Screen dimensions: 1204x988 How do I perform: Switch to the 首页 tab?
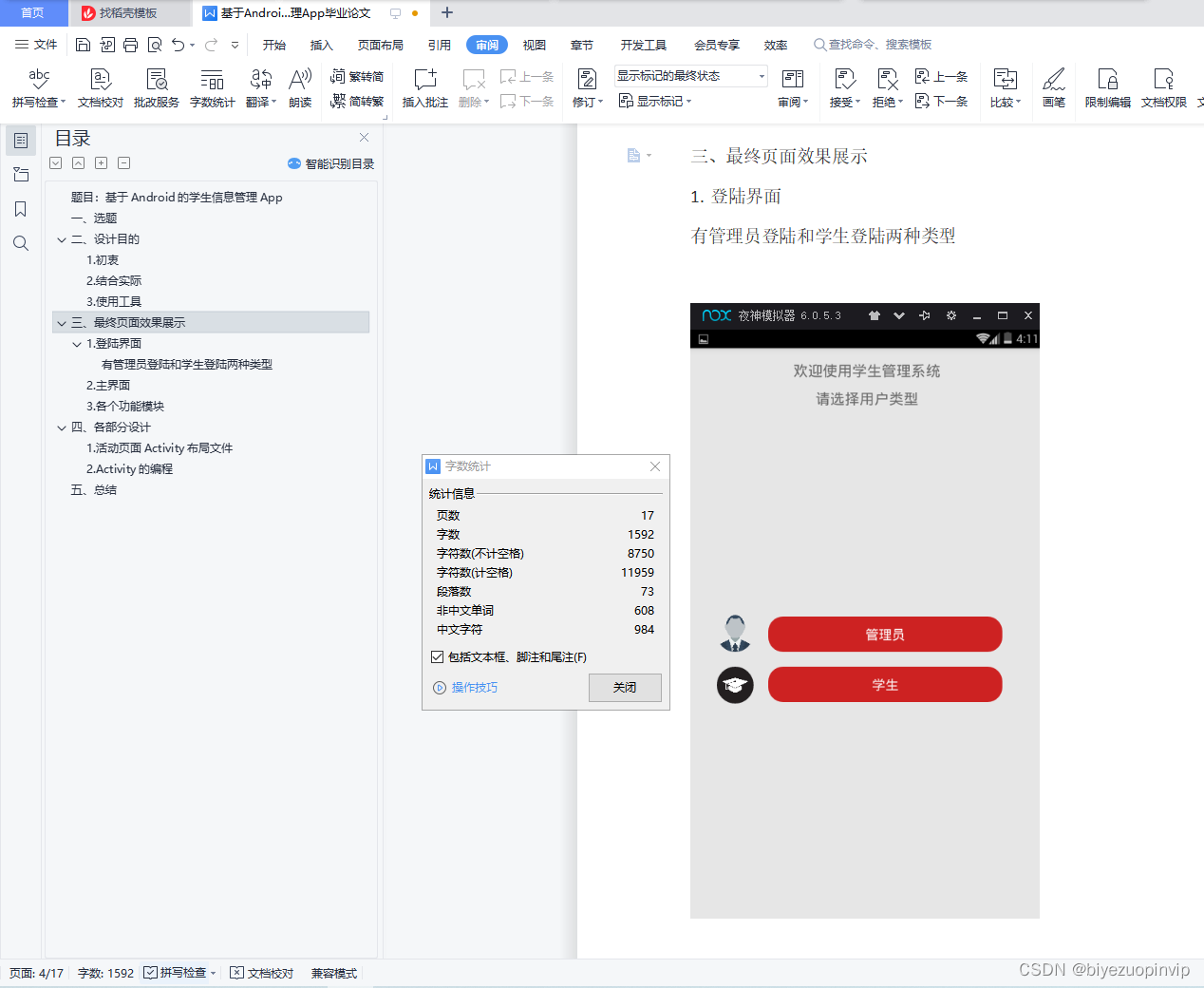33,13
